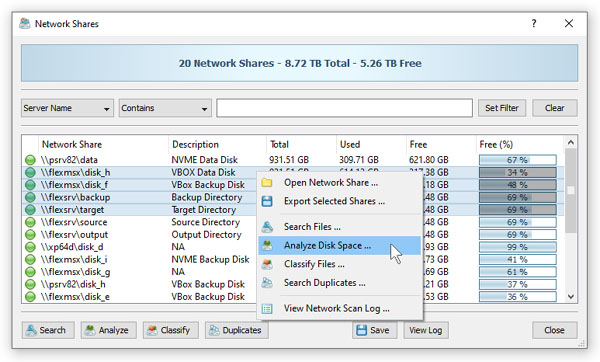Sort by the Free (%) column header
This screenshot has width=600, height=362.
click(x=520, y=145)
